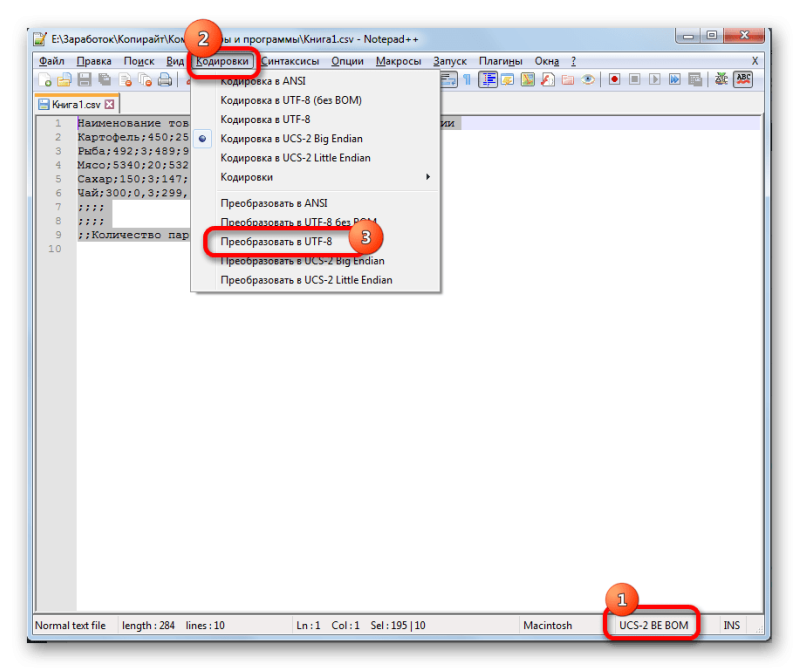Open the Поиск menu
Screen dimensions: 800x671
(139, 61)
